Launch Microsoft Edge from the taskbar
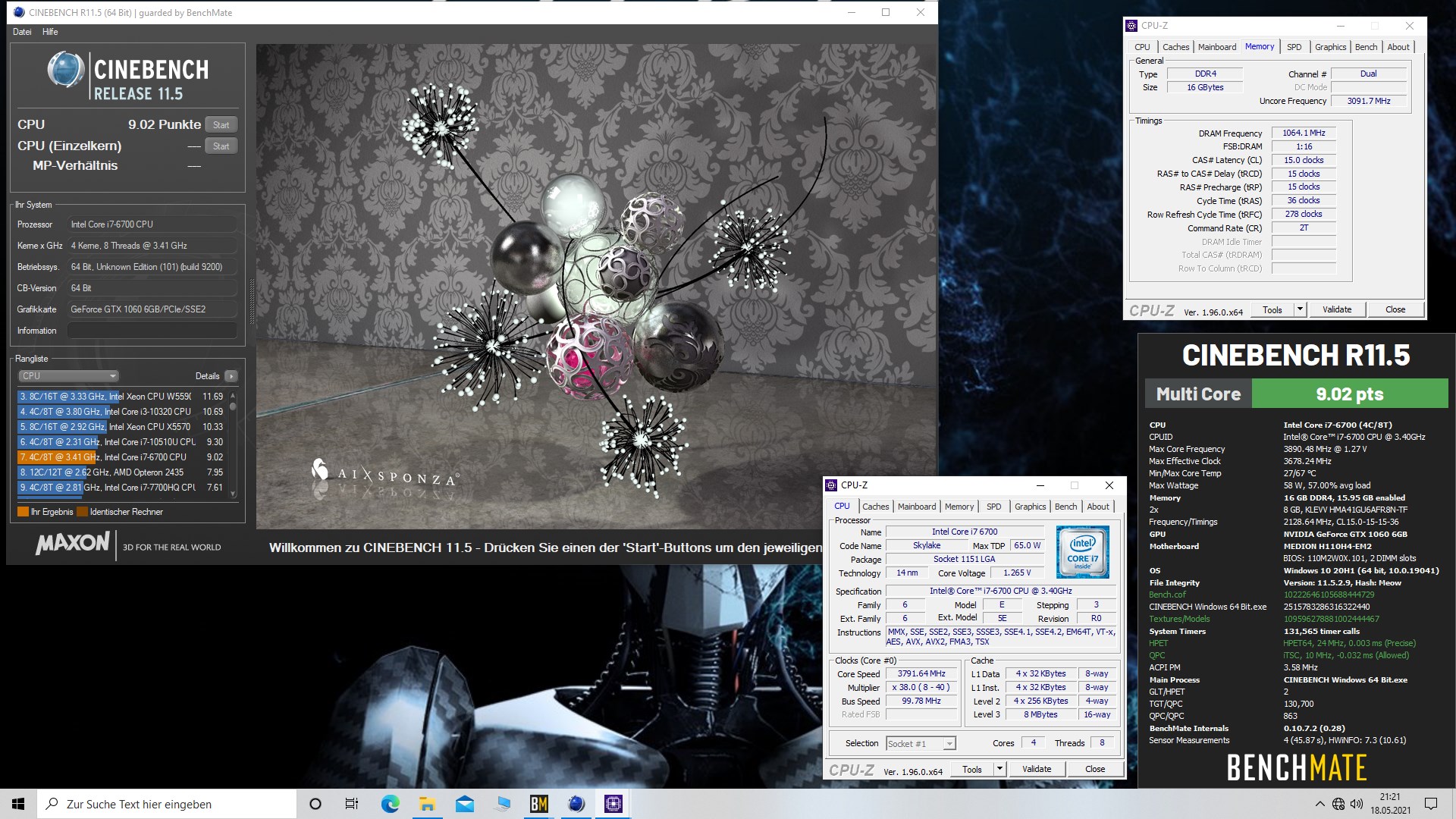Image resolution: width=1456 pixels, height=819 pixels. coord(390,804)
